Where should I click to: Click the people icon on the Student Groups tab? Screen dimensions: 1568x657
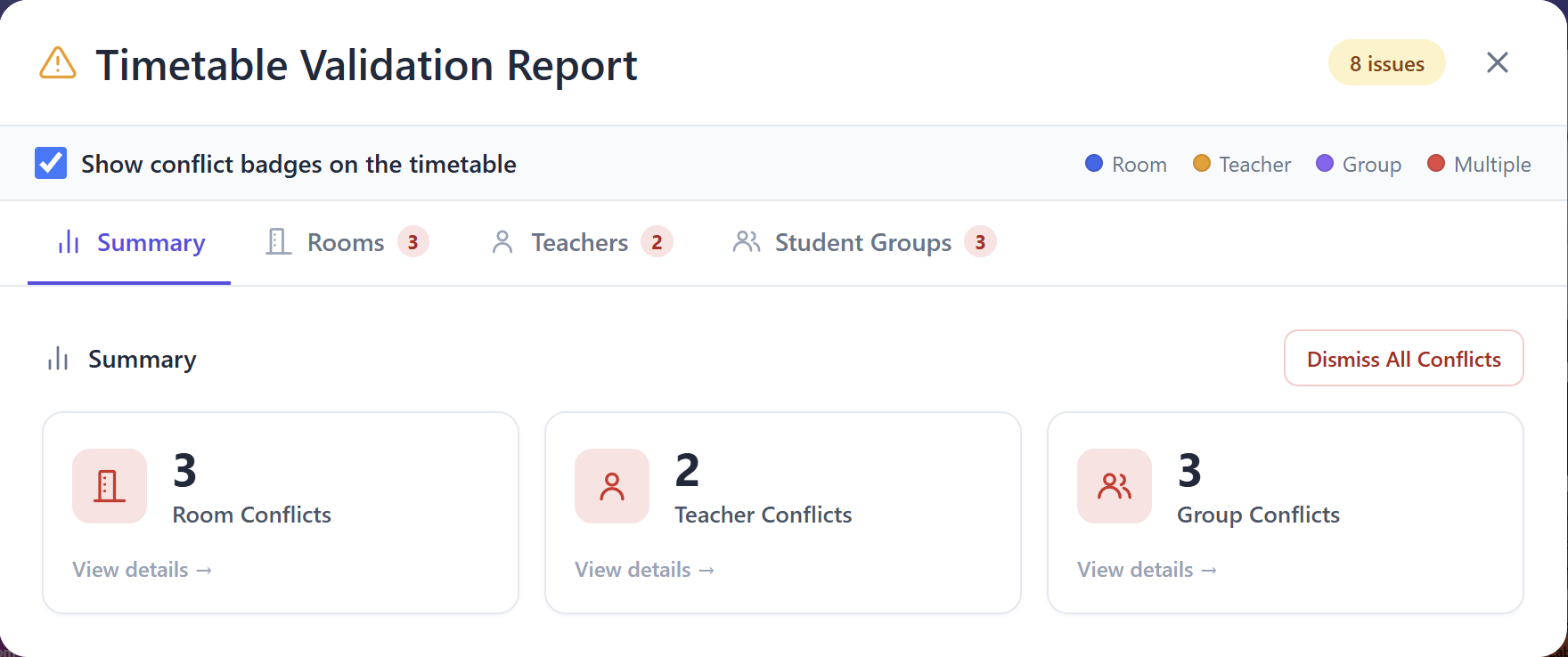click(x=747, y=241)
